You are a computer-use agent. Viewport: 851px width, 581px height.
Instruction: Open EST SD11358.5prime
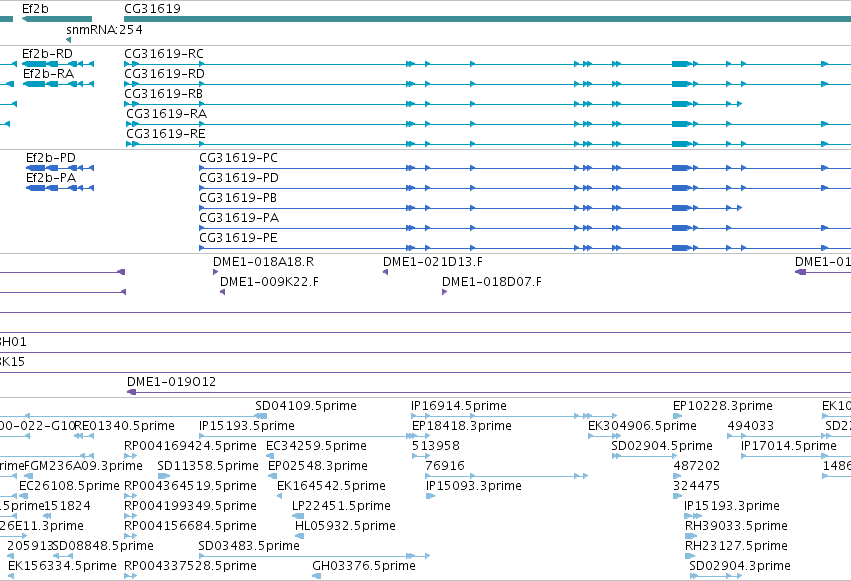[x=208, y=466]
